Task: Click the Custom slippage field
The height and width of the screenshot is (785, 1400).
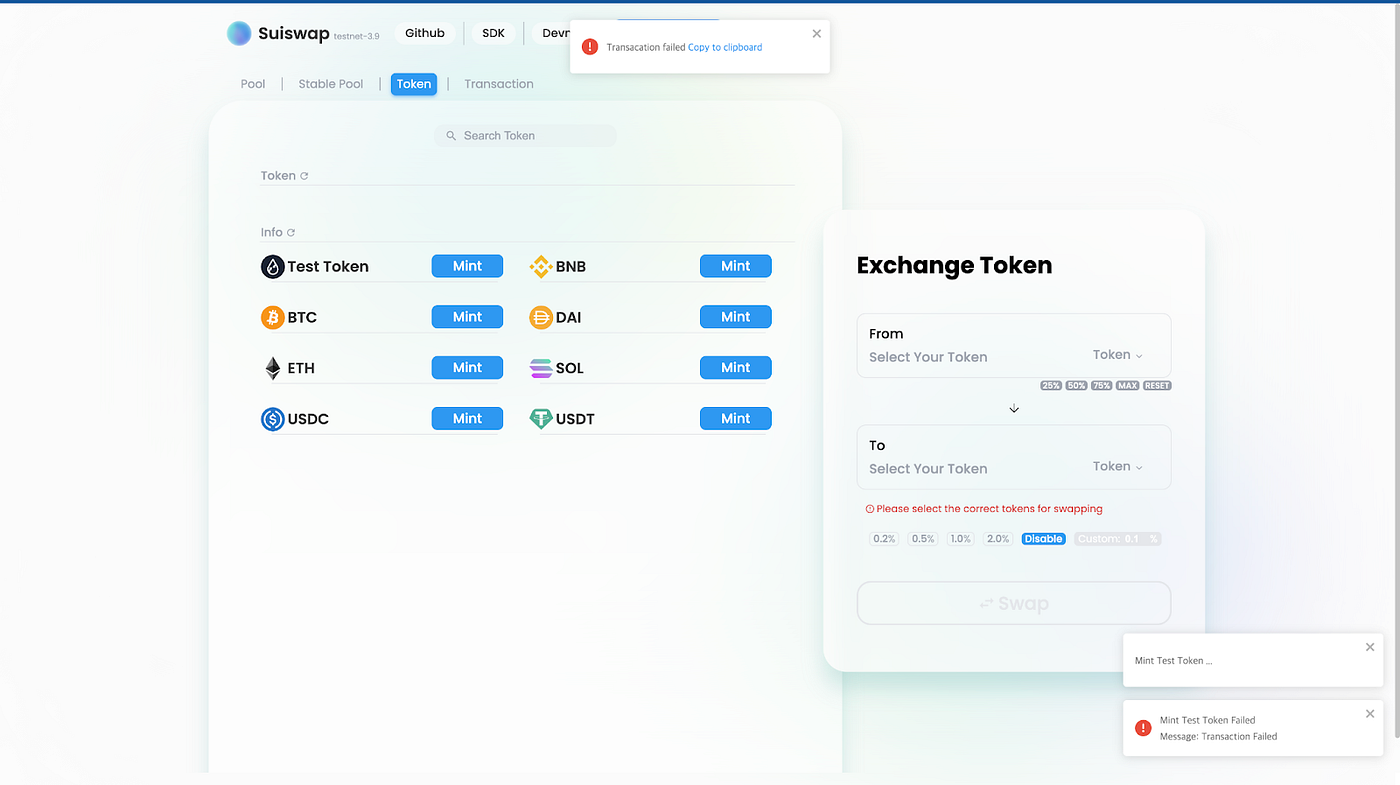Action: [1118, 539]
